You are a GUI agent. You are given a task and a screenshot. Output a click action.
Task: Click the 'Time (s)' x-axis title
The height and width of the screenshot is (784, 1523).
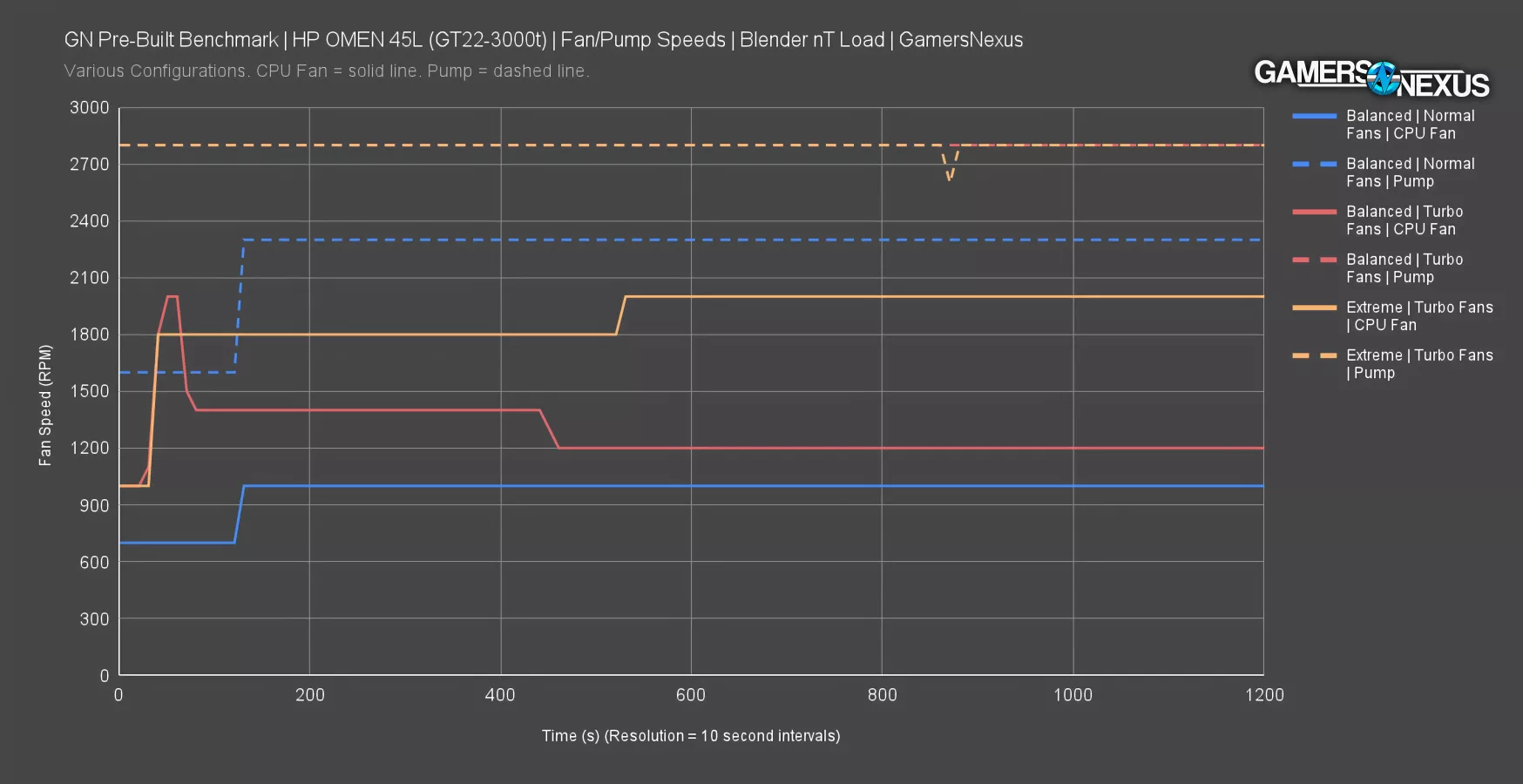(690, 736)
